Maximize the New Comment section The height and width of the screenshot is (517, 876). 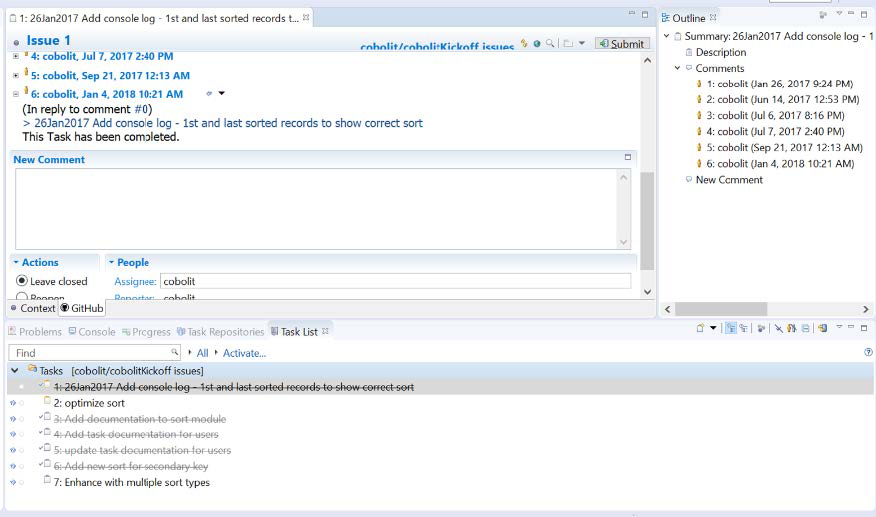627,158
